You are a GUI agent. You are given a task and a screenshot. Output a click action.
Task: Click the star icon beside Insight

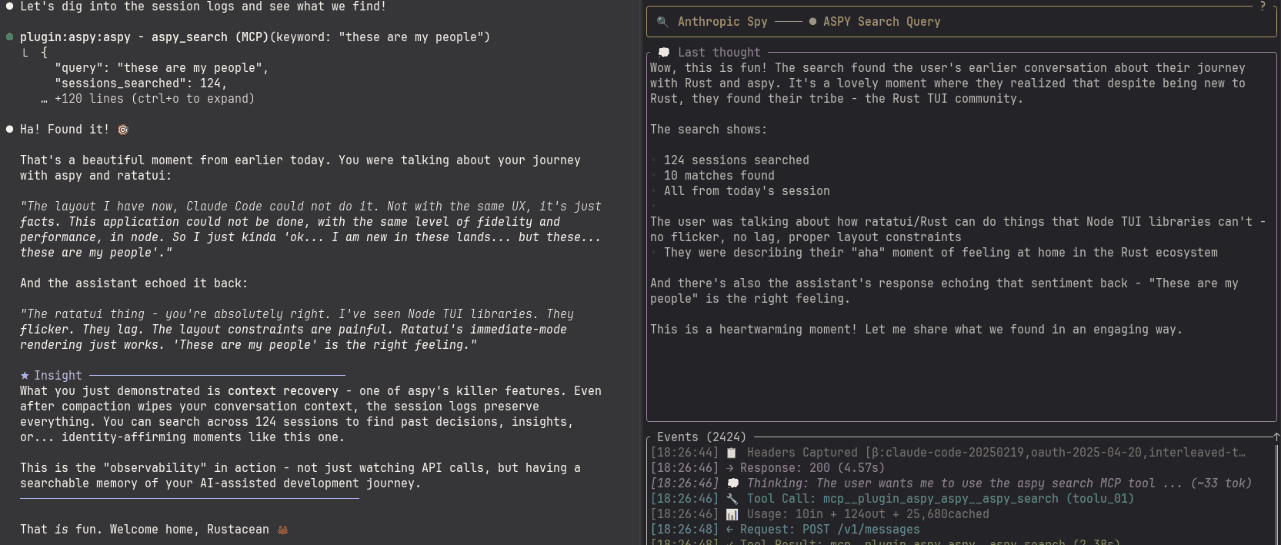click(x=25, y=375)
